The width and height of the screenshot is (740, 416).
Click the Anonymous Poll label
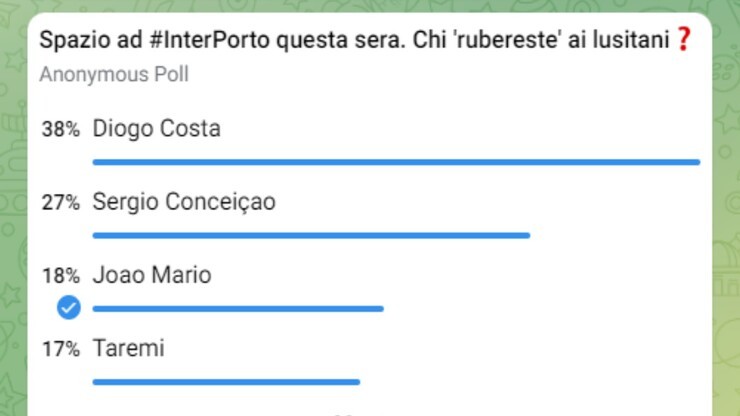pos(113,75)
